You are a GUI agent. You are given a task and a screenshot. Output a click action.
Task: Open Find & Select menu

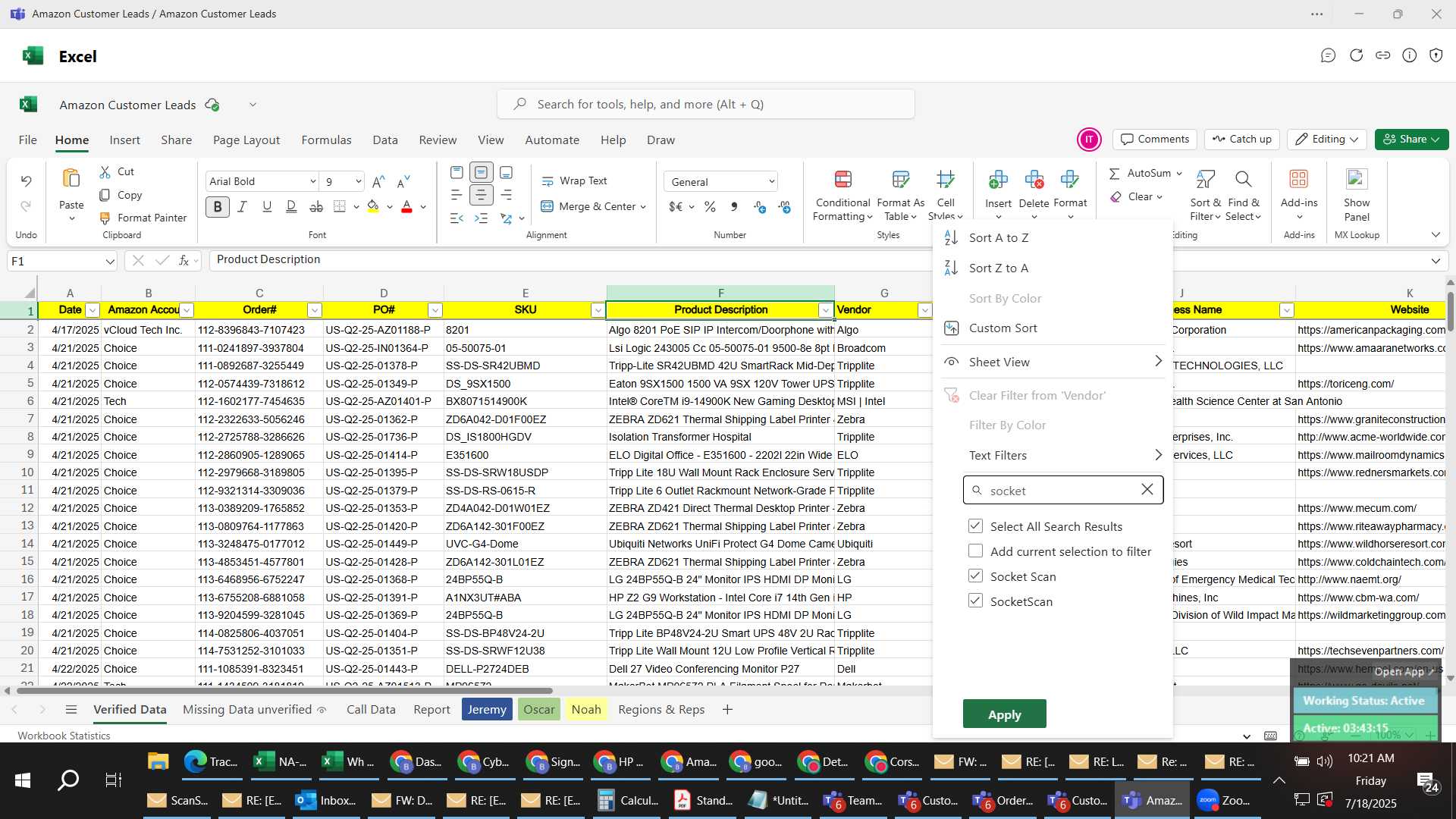pyautogui.click(x=1244, y=196)
